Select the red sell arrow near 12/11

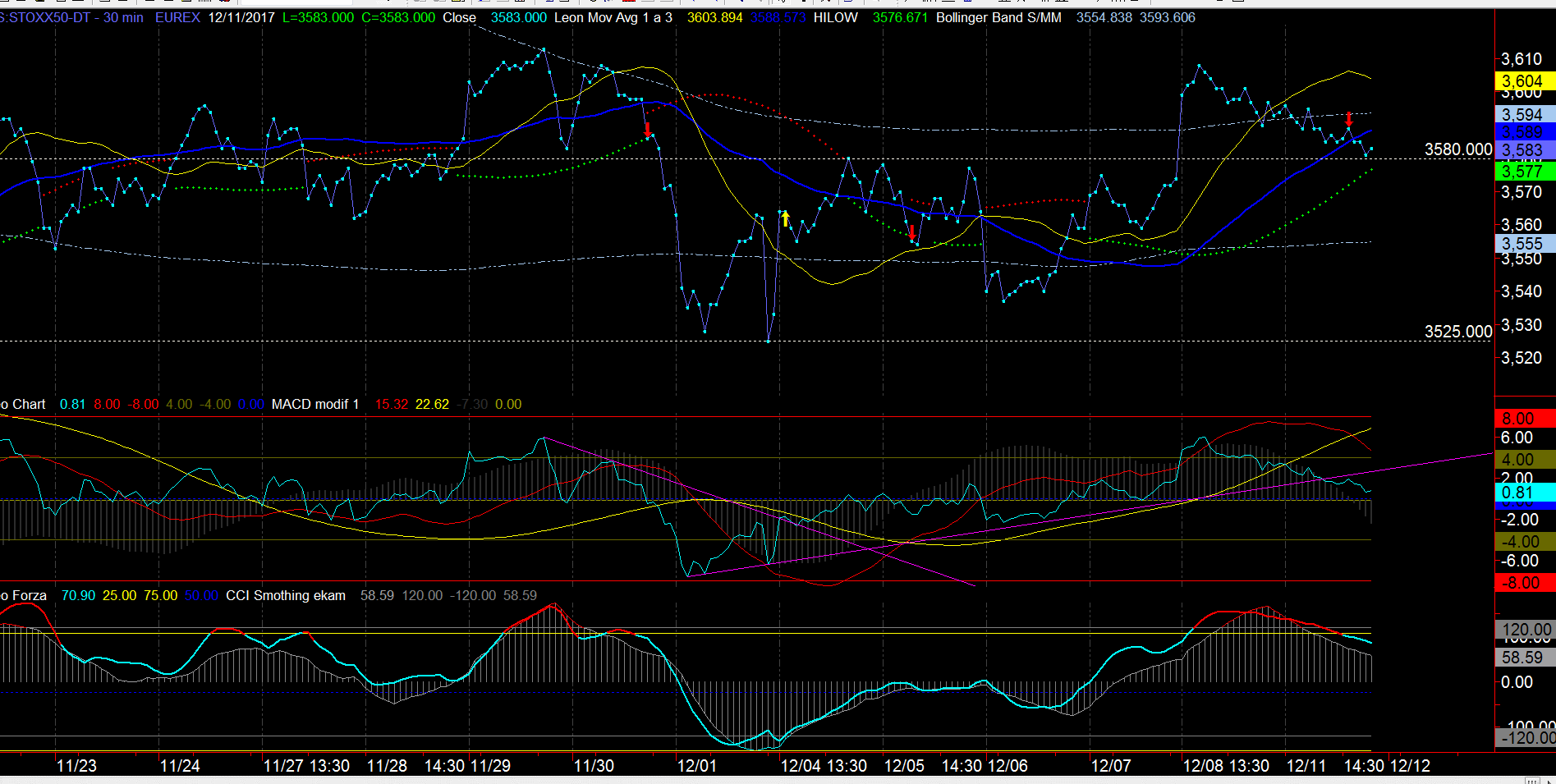[1348, 119]
